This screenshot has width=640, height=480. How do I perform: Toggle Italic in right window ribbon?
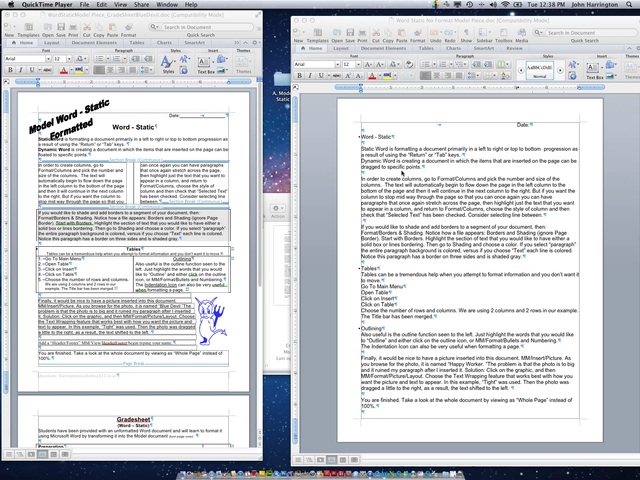click(310, 76)
